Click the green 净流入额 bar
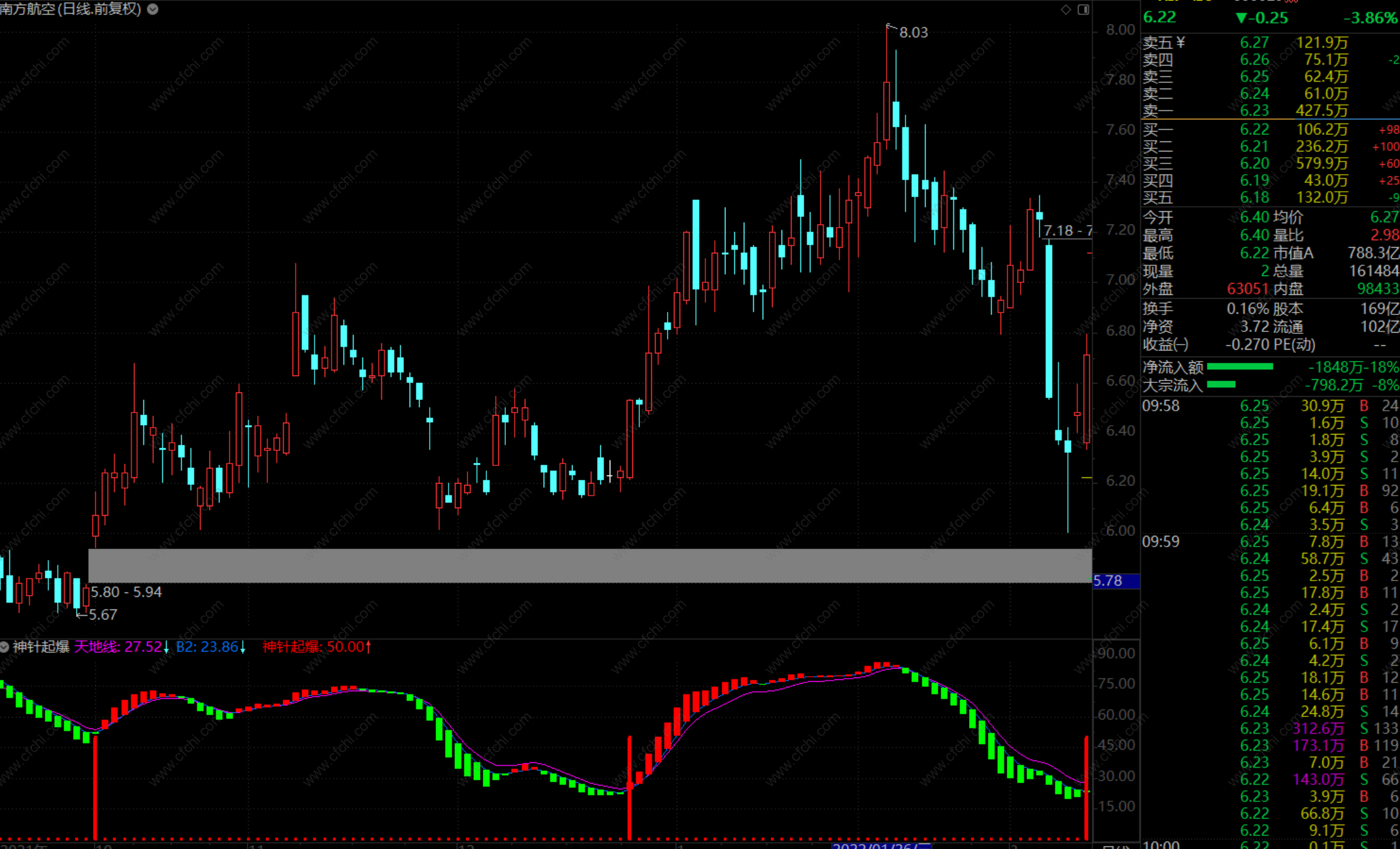Screen dimensions: 1400x849 (x=1240, y=367)
